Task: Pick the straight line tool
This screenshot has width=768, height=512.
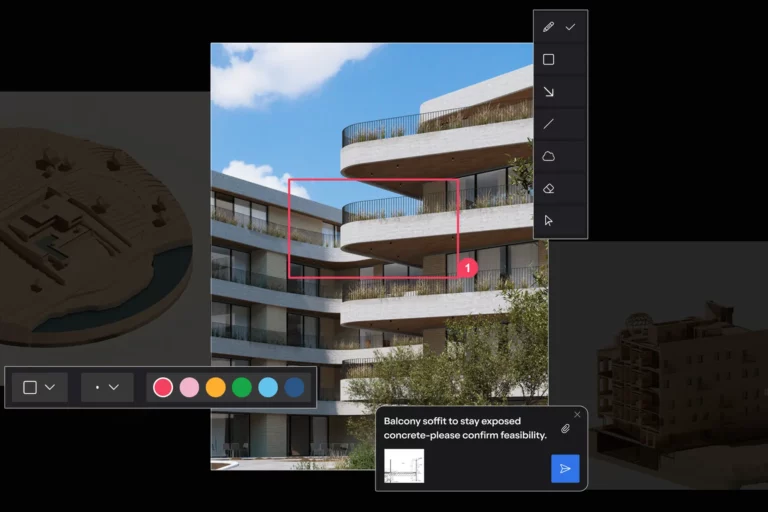Action: coord(549,124)
